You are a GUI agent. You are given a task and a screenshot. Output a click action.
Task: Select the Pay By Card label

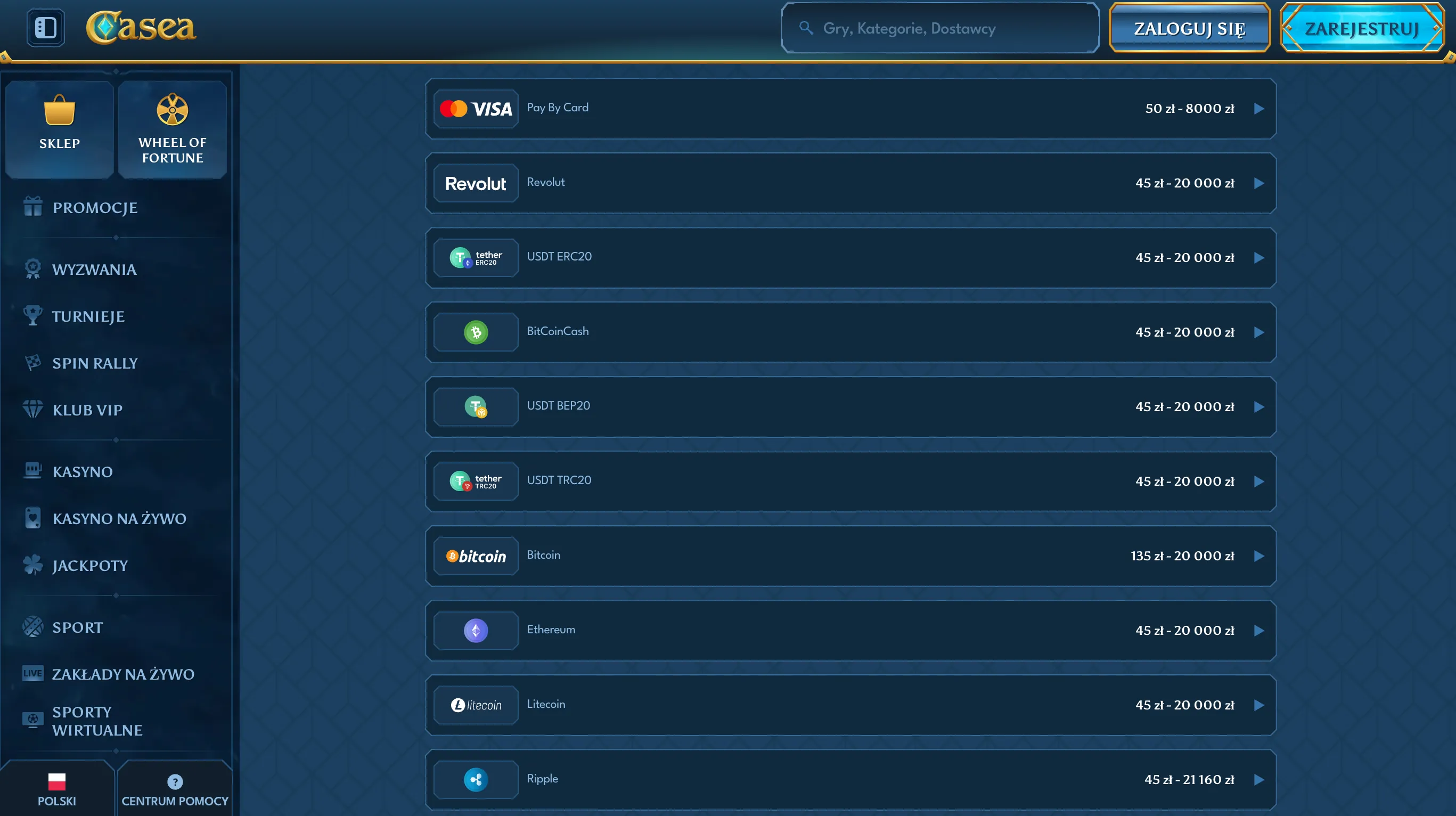pyautogui.click(x=557, y=108)
